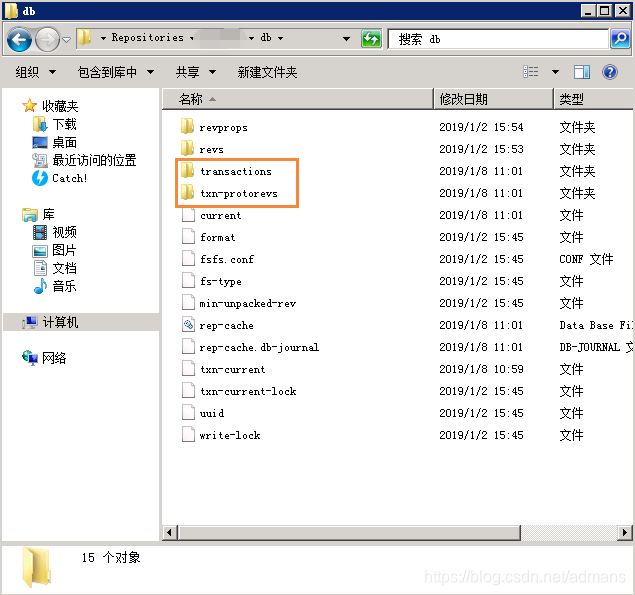Click the fsfs.conf type CONF 文件
The image size is (635, 595).
click(x=586, y=259)
